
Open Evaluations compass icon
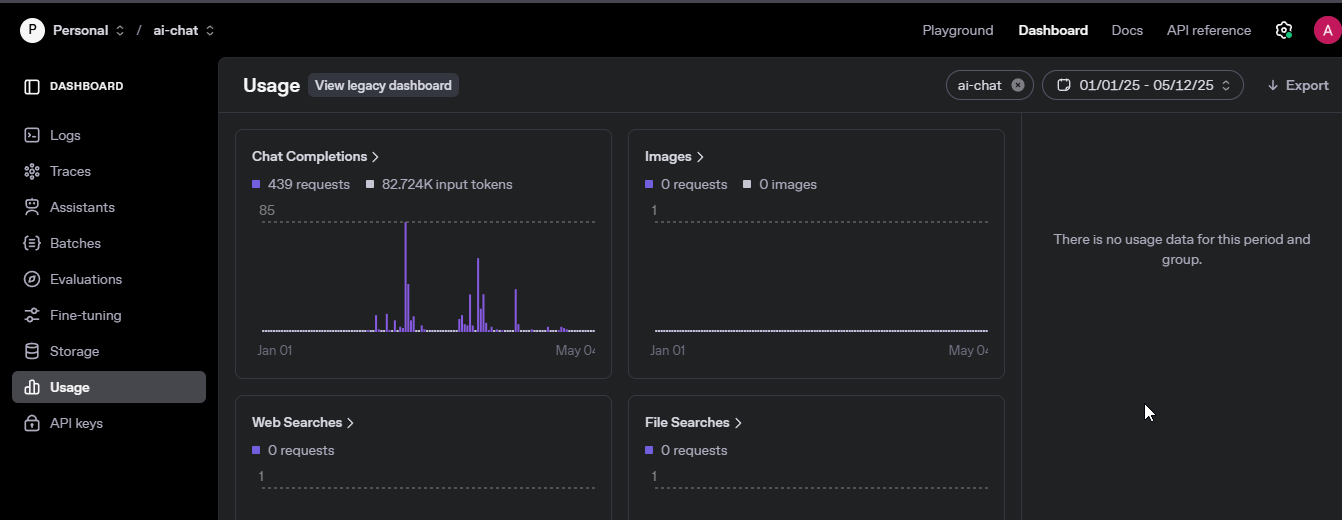32,279
